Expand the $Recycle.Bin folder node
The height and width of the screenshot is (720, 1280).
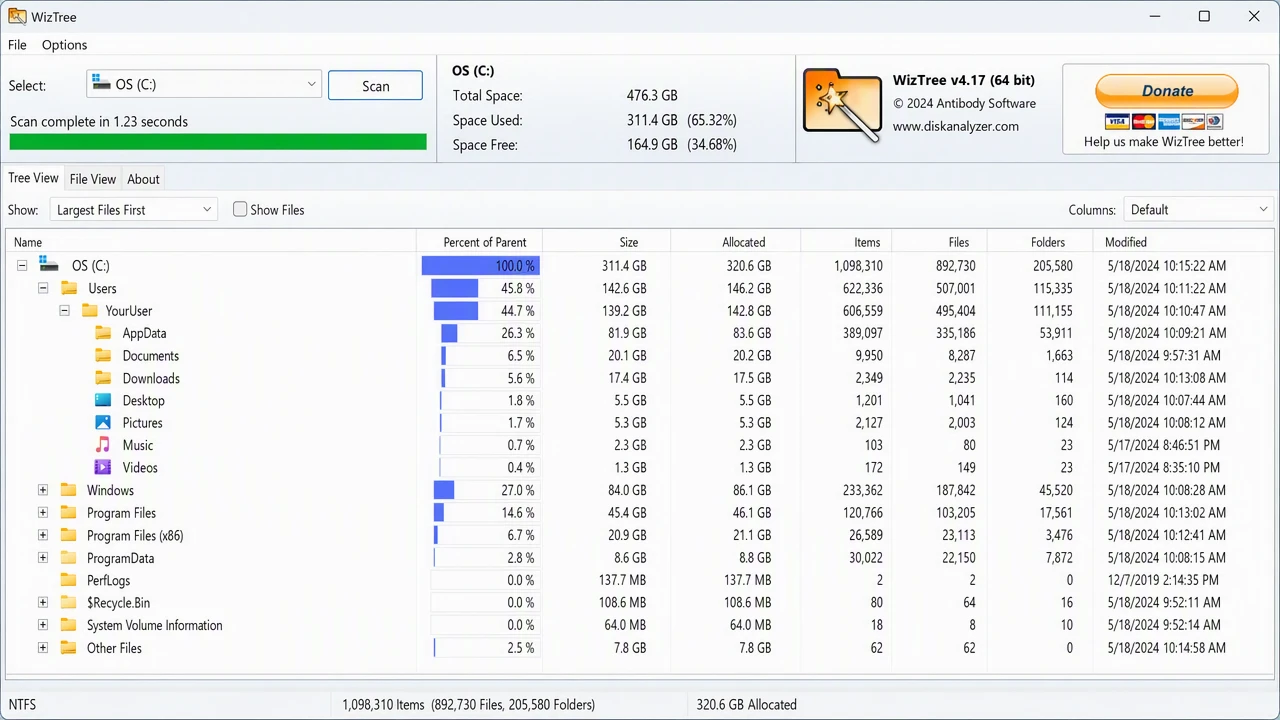(x=43, y=603)
